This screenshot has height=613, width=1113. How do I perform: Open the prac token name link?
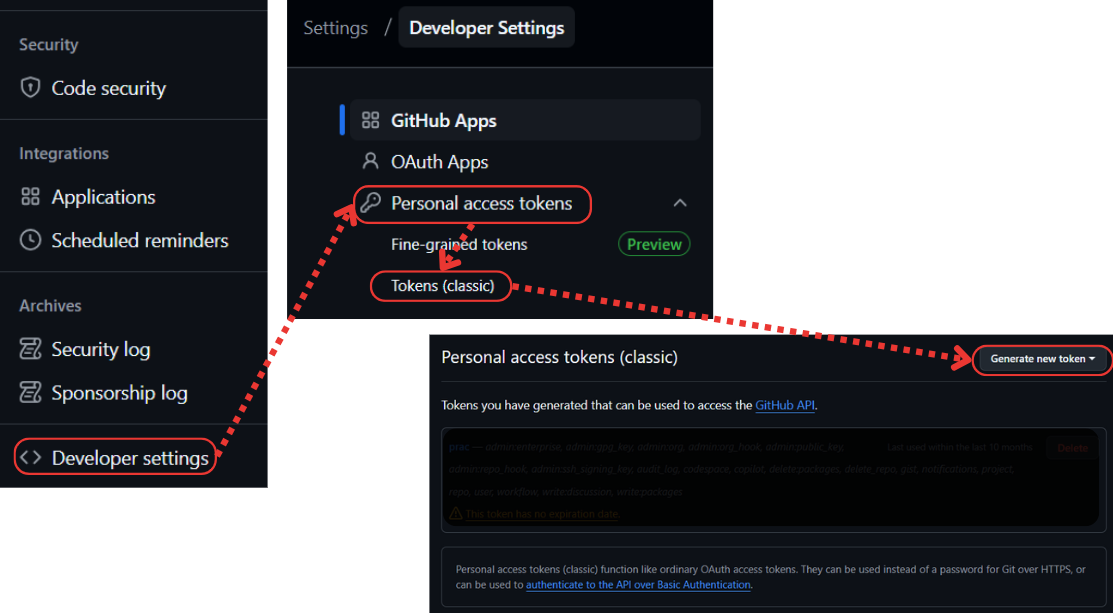459,447
